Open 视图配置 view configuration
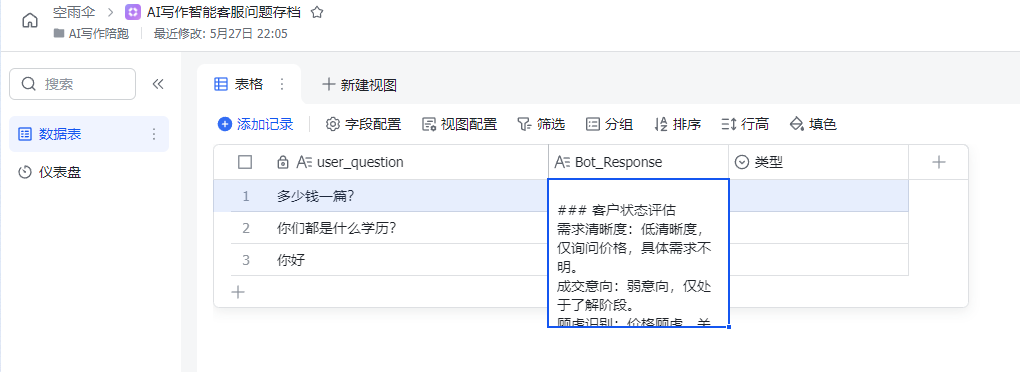The height and width of the screenshot is (372, 1020). coord(459,124)
